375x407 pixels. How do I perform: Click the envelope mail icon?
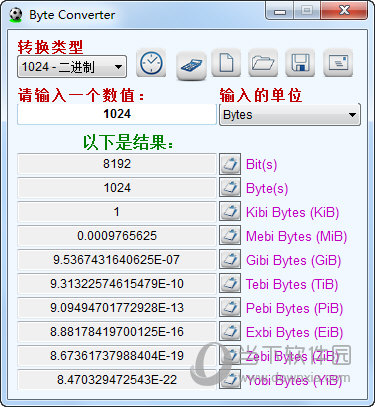click(338, 63)
